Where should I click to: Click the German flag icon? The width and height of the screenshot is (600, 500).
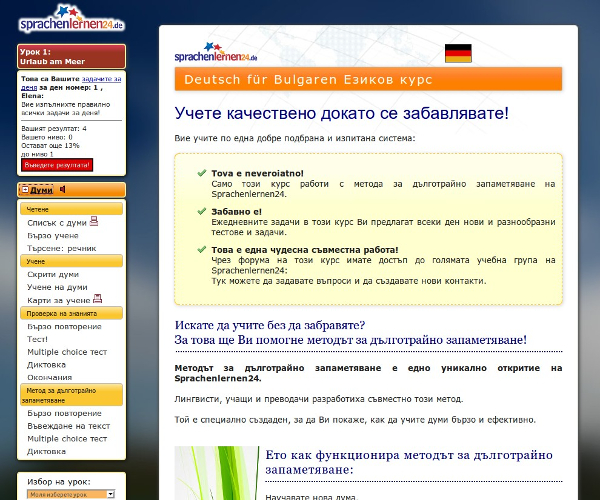pyautogui.click(x=458, y=53)
